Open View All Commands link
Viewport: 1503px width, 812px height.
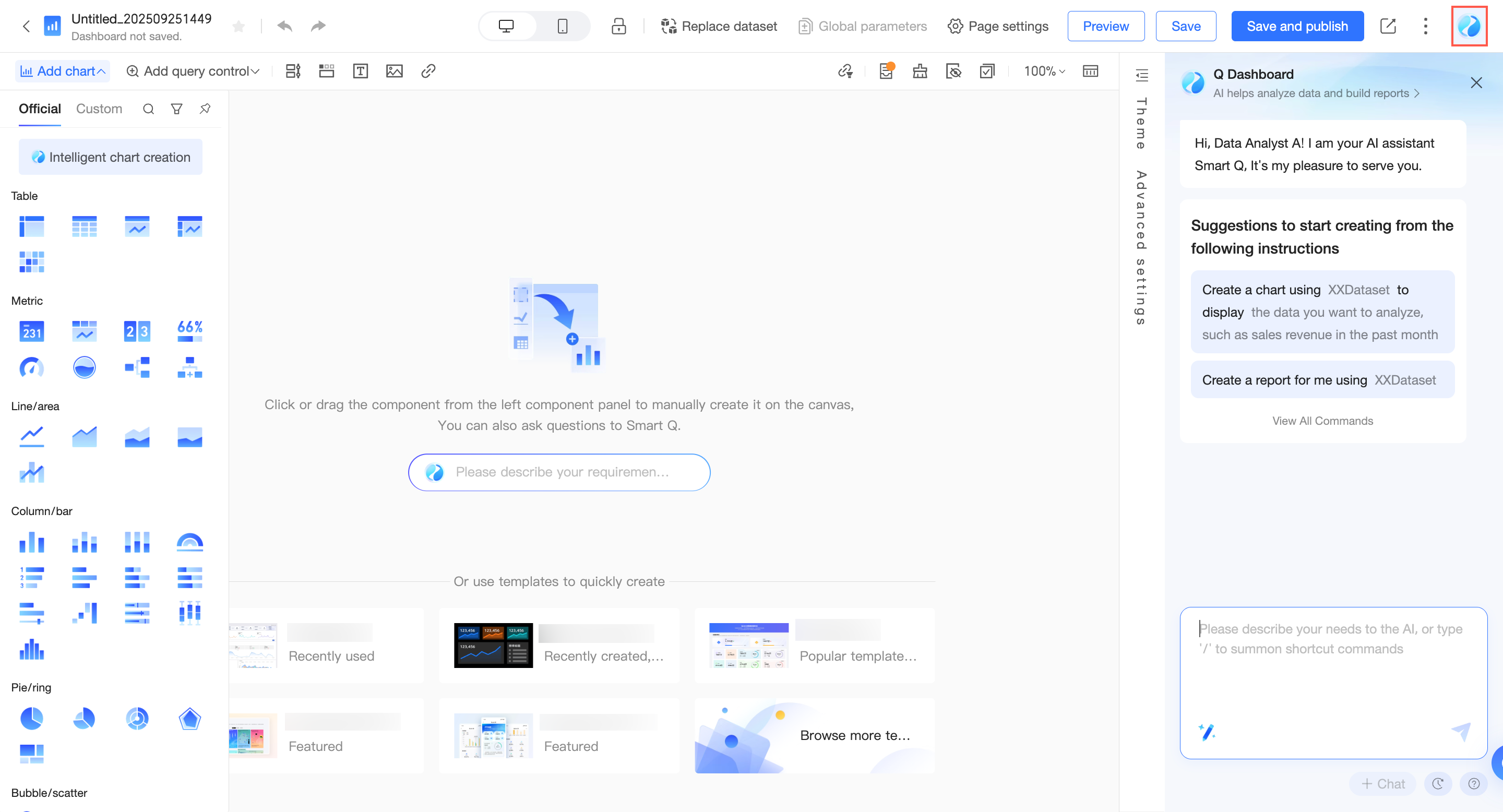[1322, 421]
